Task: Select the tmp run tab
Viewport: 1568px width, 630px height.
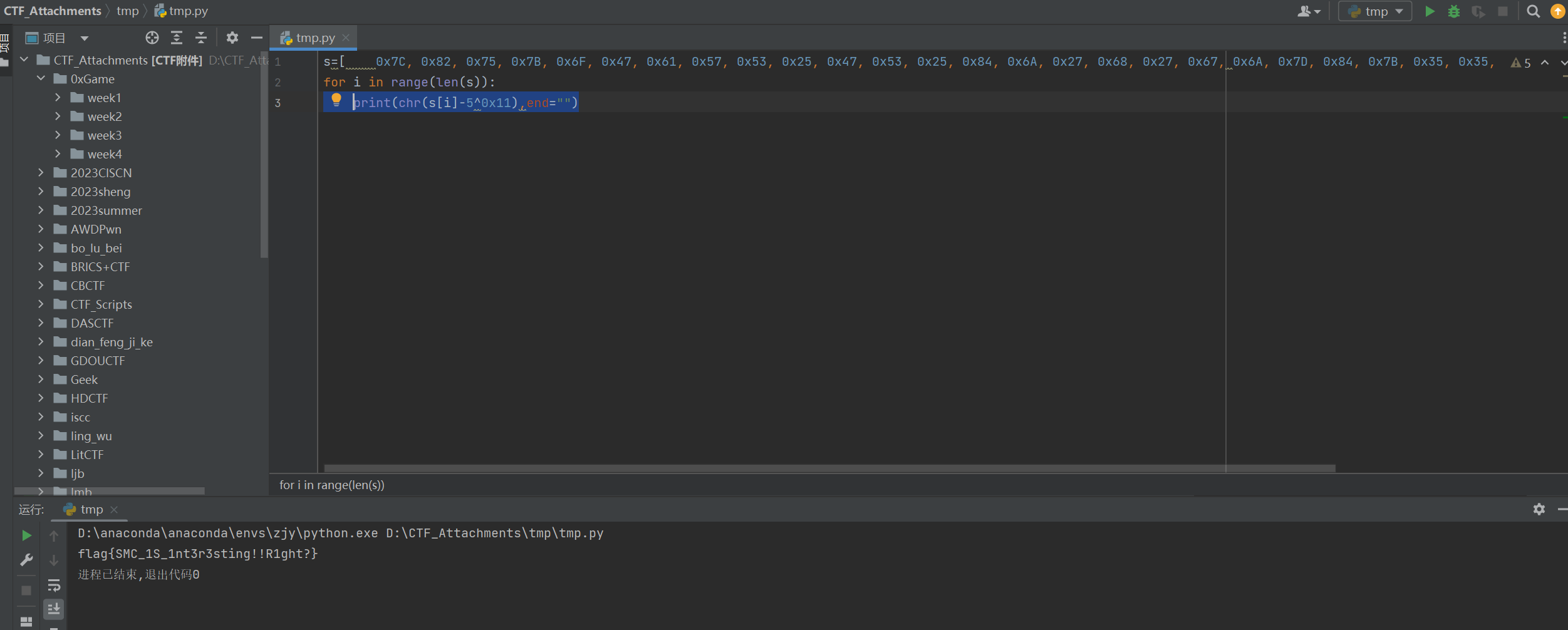Action: [x=91, y=510]
